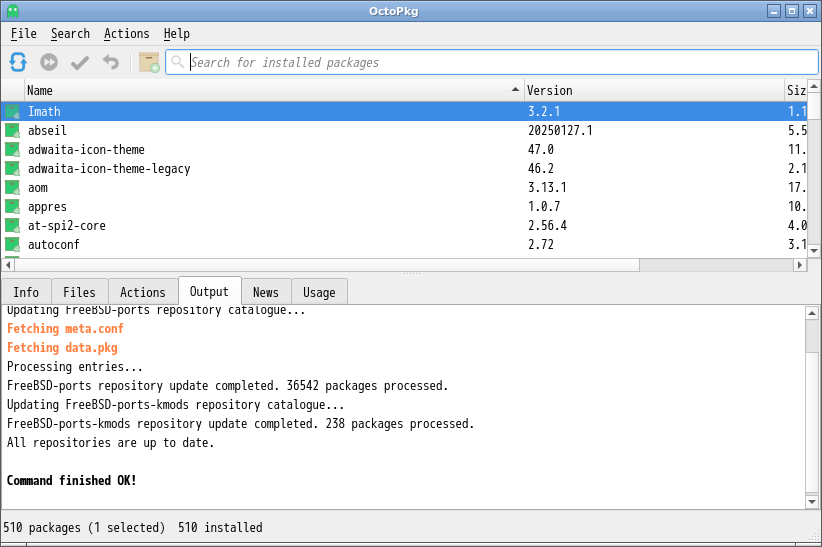Click version cell 3.13.1
This screenshot has width=822, height=547.
[547, 187]
